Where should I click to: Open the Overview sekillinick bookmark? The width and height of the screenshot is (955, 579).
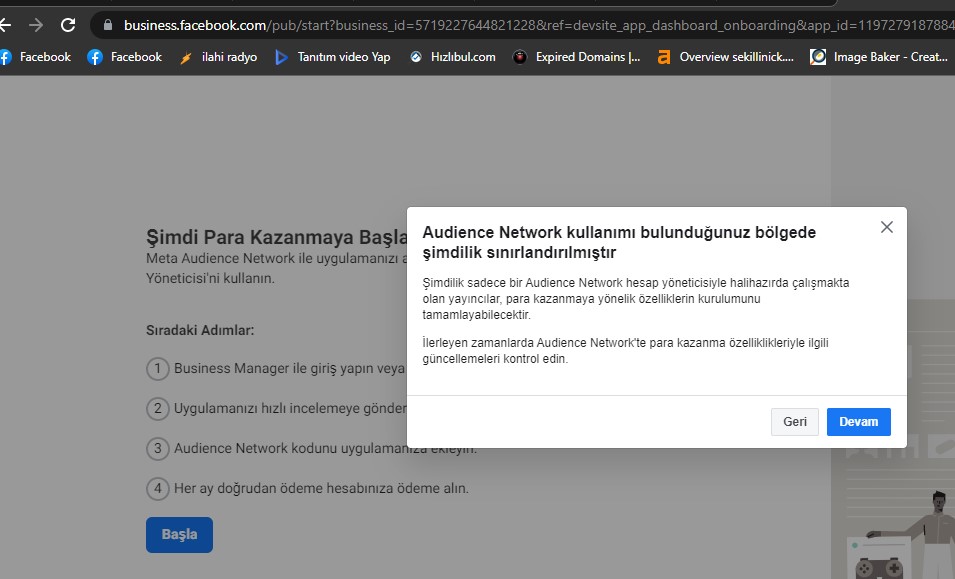pos(725,57)
